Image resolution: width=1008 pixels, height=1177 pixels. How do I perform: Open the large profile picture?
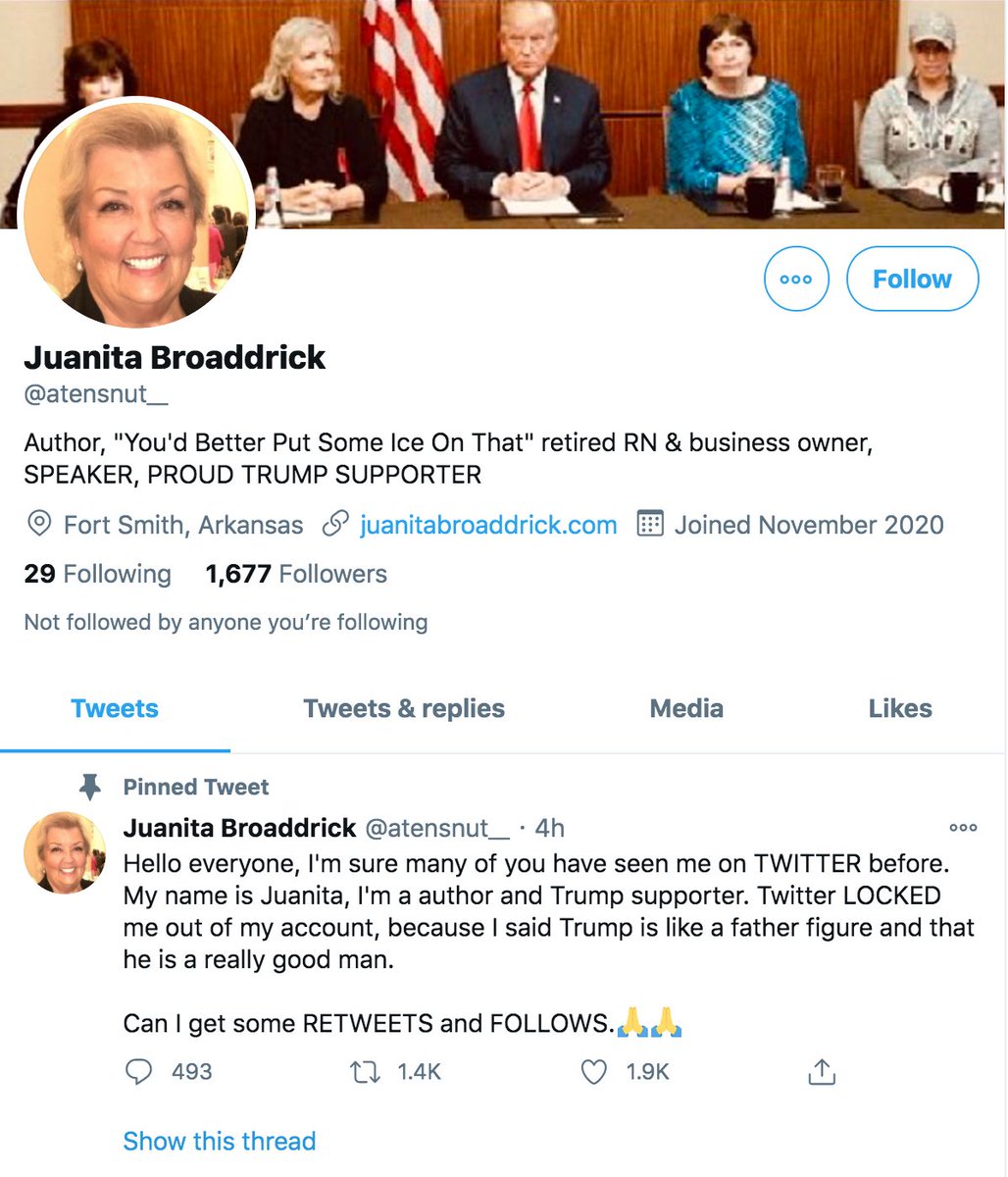(136, 213)
